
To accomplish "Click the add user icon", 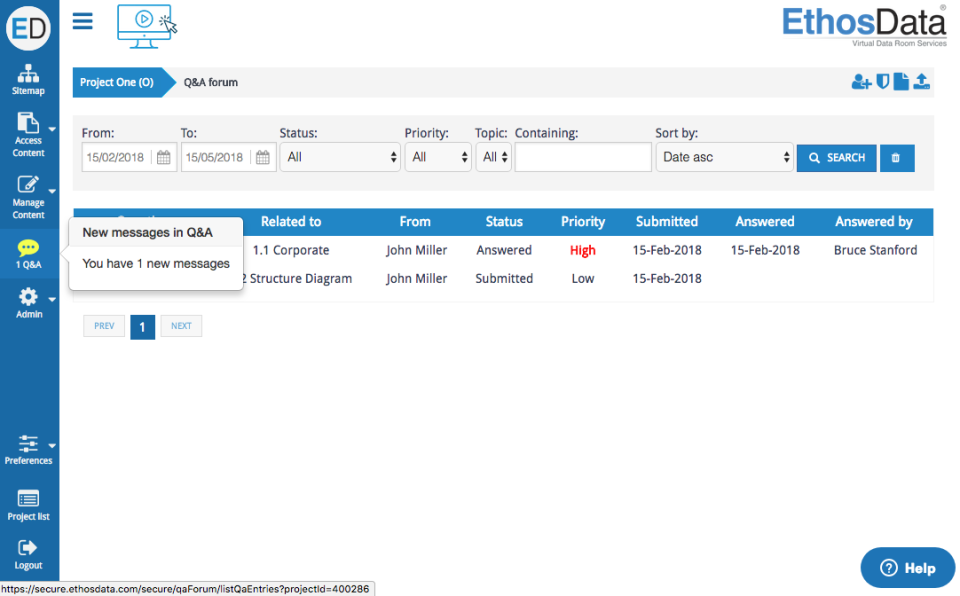I will click(861, 82).
